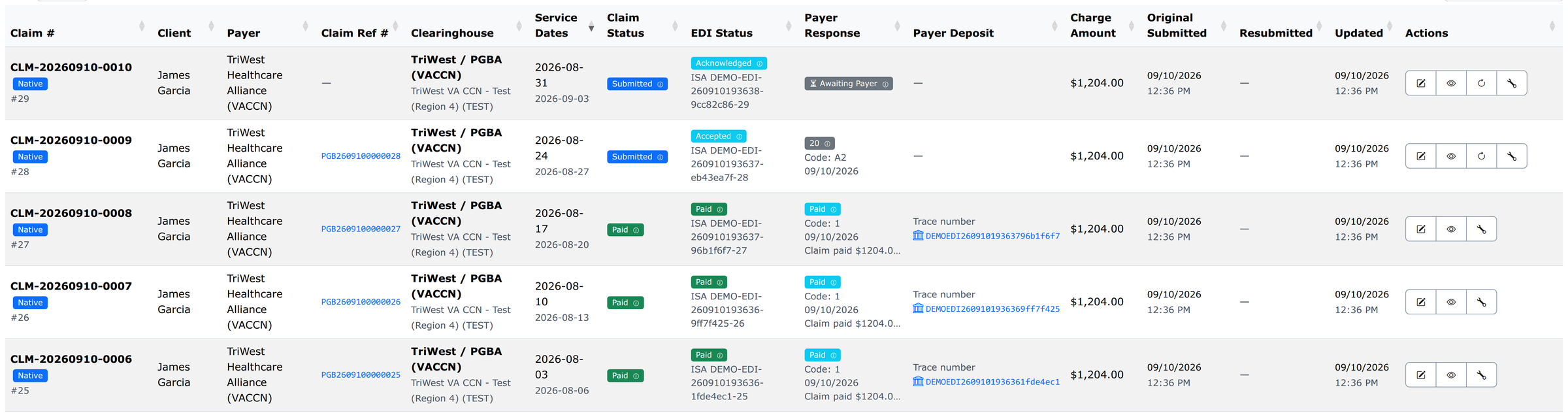
Task: Sort table by Claim # column
Action: point(142,26)
